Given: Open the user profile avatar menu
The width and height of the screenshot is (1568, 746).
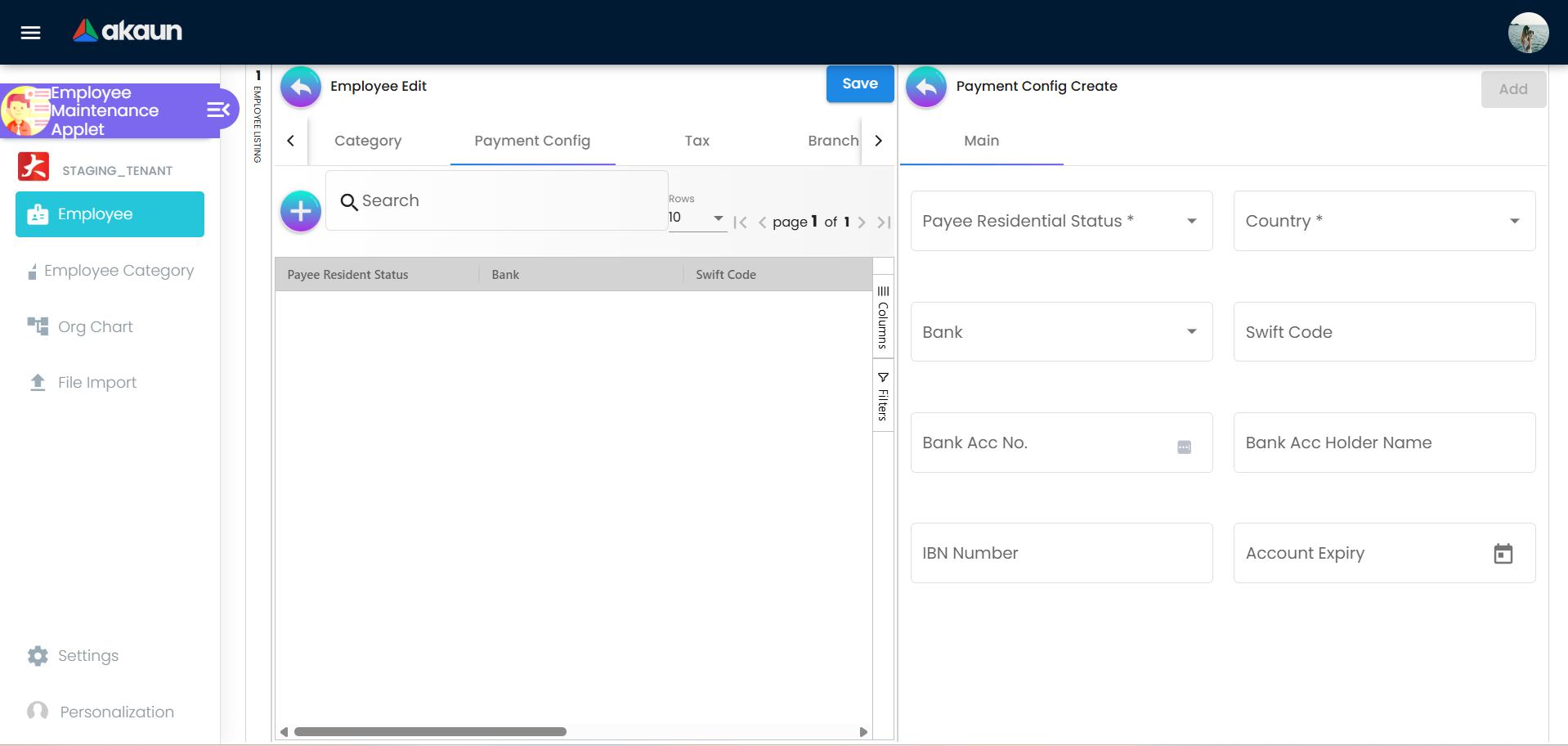Looking at the screenshot, I should [x=1528, y=33].
